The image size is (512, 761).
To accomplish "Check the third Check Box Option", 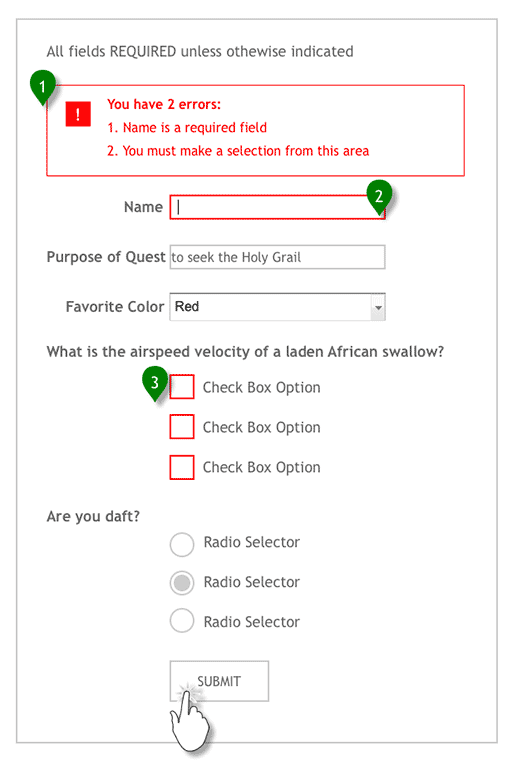I will point(182,467).
